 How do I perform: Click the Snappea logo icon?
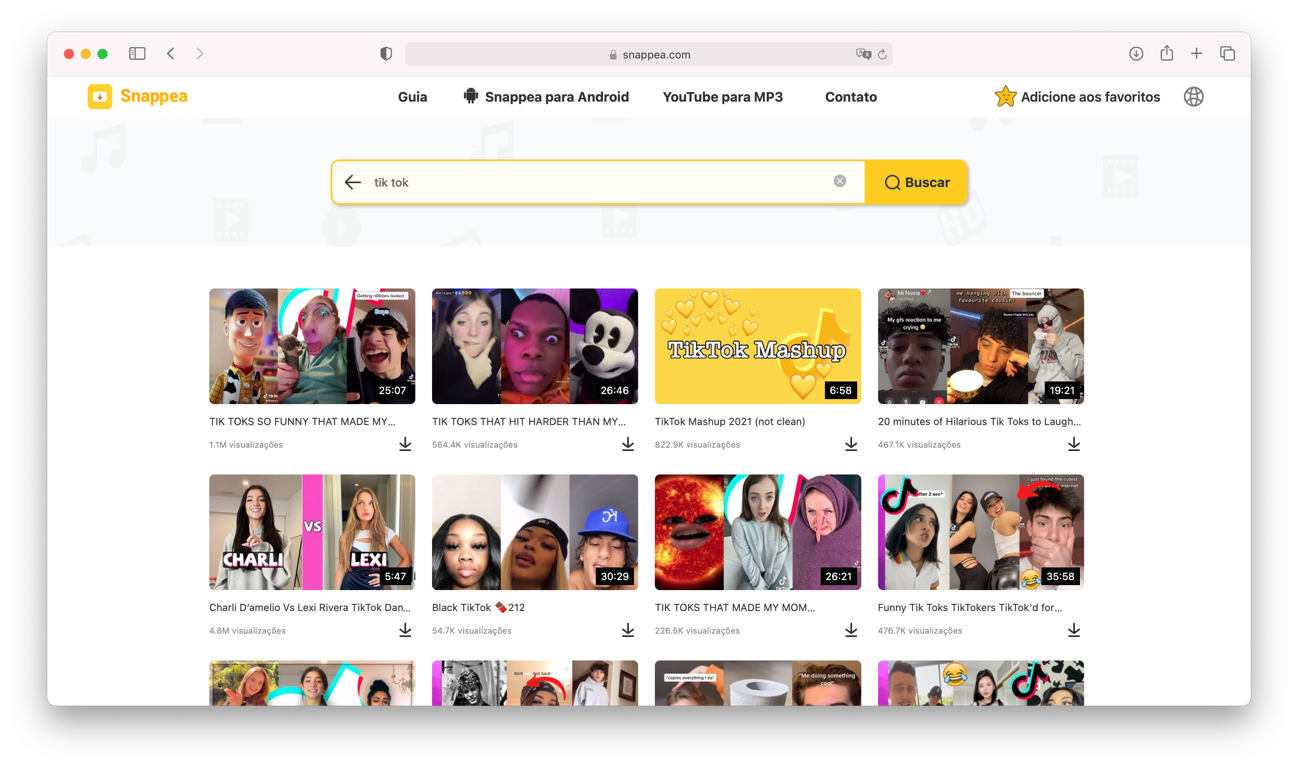(100, 96)
